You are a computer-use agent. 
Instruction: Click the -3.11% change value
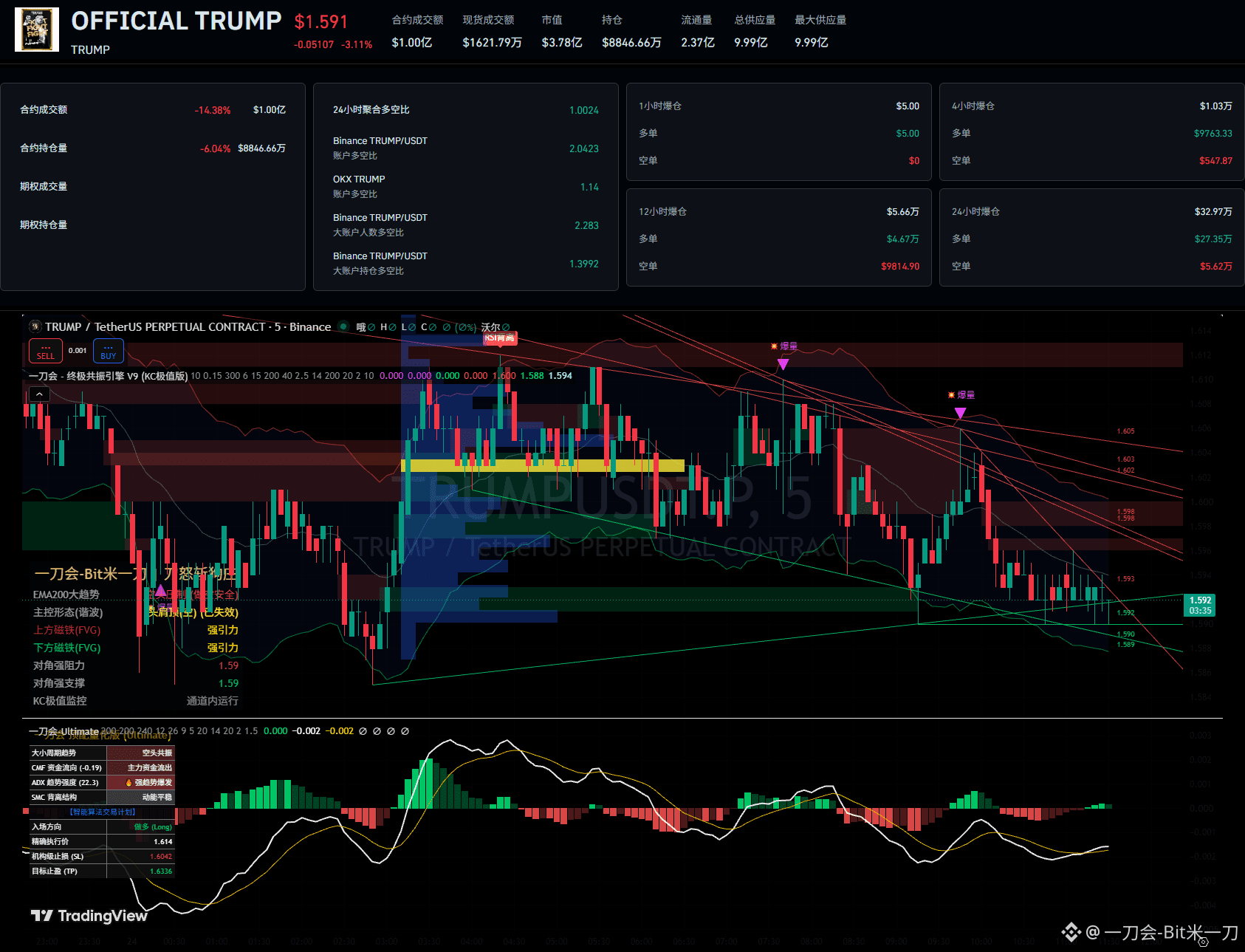357,44
